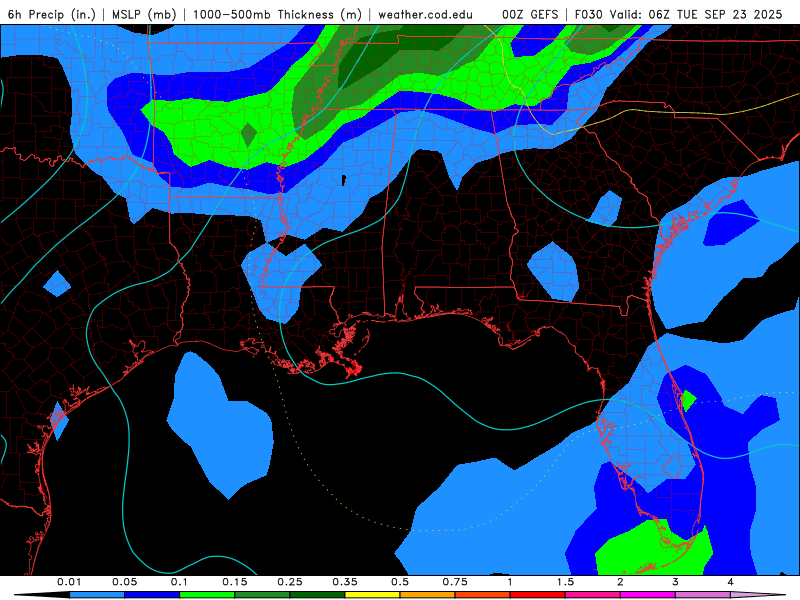The image size is (800, 600).
Task: Click the dark blue 0.05–0.1 legend swatch
Action: pos(152,595)
